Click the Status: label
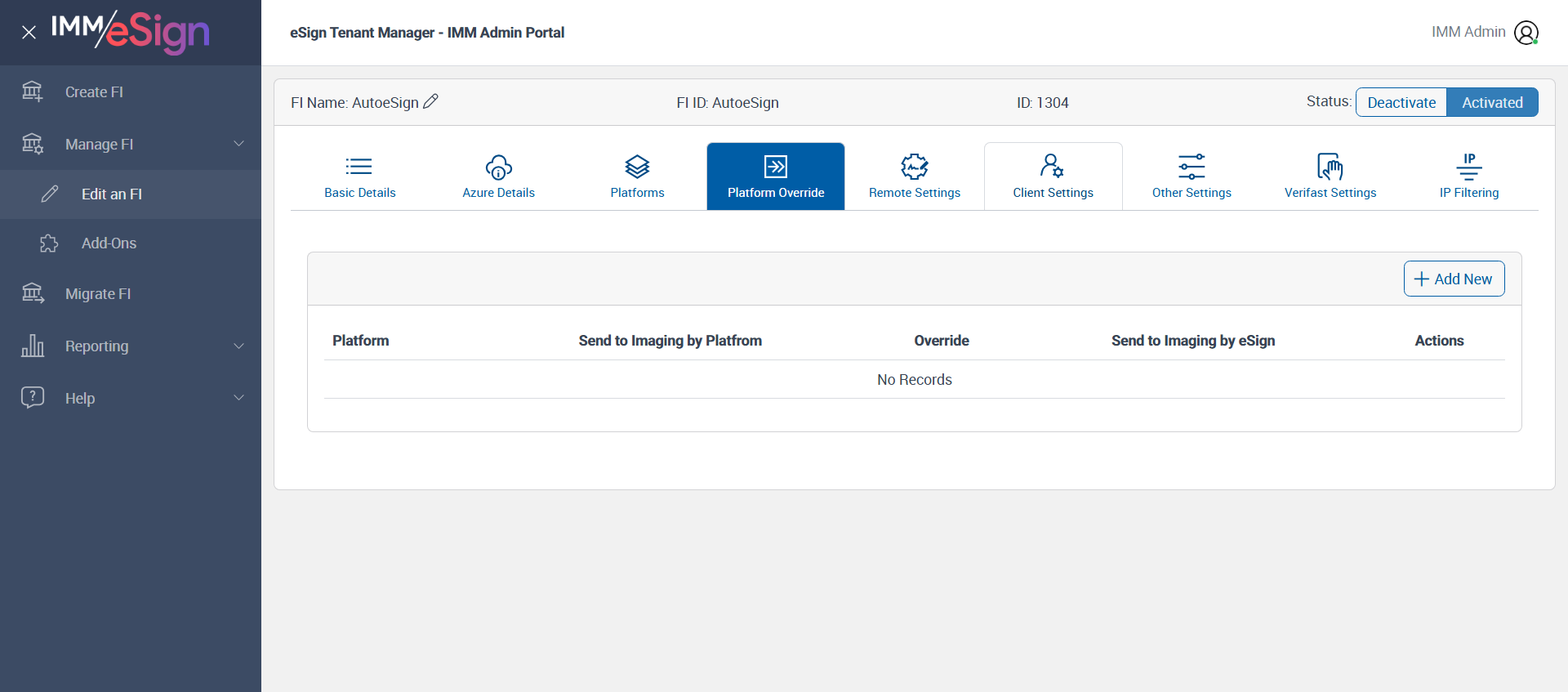Viewport: 1568px width, 692px height. (1329, 101)
